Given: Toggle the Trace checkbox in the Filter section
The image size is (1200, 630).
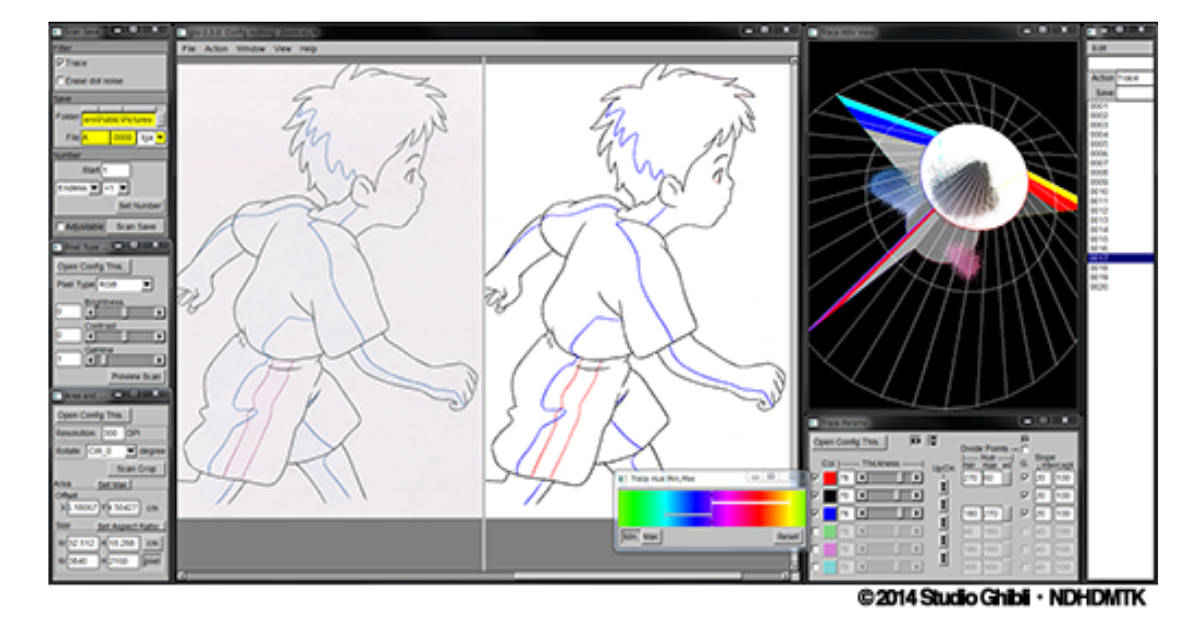Looking at the screenshot, I should (59, 63).
